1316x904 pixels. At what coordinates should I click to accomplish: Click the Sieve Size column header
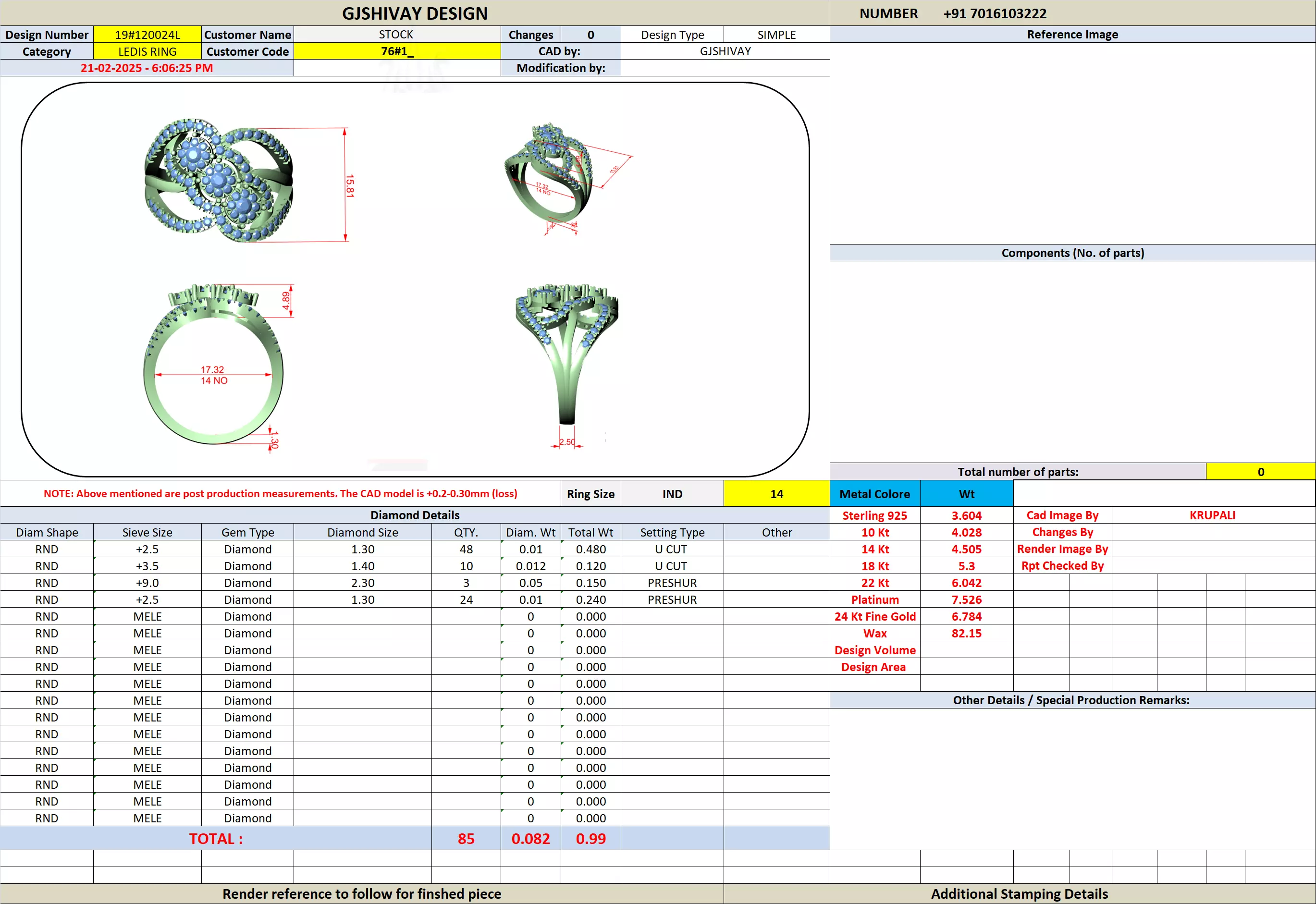coord(148,532)
